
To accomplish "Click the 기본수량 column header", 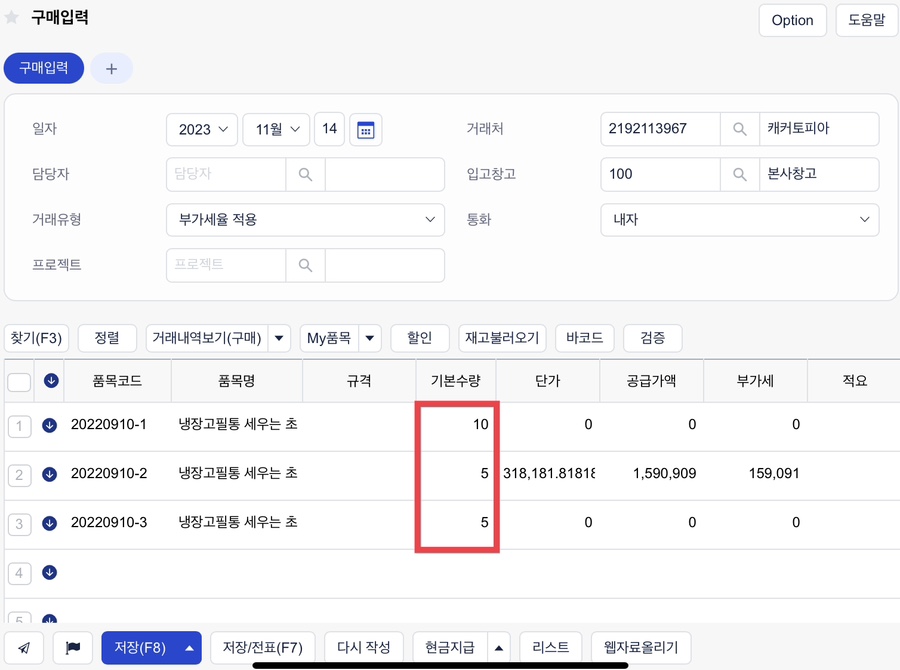I will (x=456, y=381).
